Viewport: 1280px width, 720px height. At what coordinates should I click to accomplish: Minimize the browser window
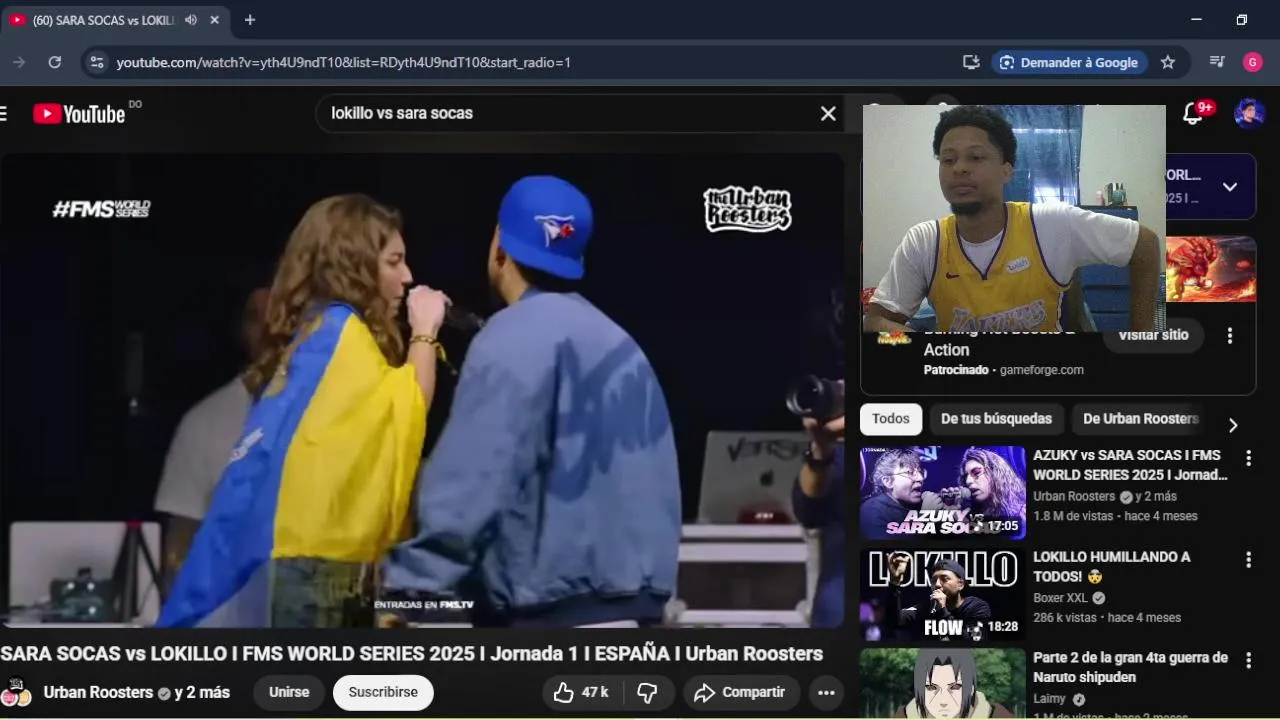tap(1196, 20)
